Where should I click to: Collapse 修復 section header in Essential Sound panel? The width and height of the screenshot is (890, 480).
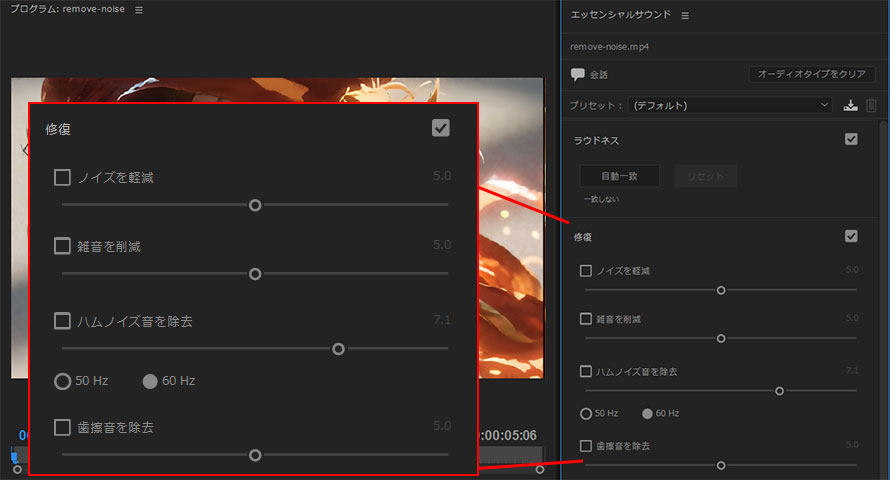[583, 237]
